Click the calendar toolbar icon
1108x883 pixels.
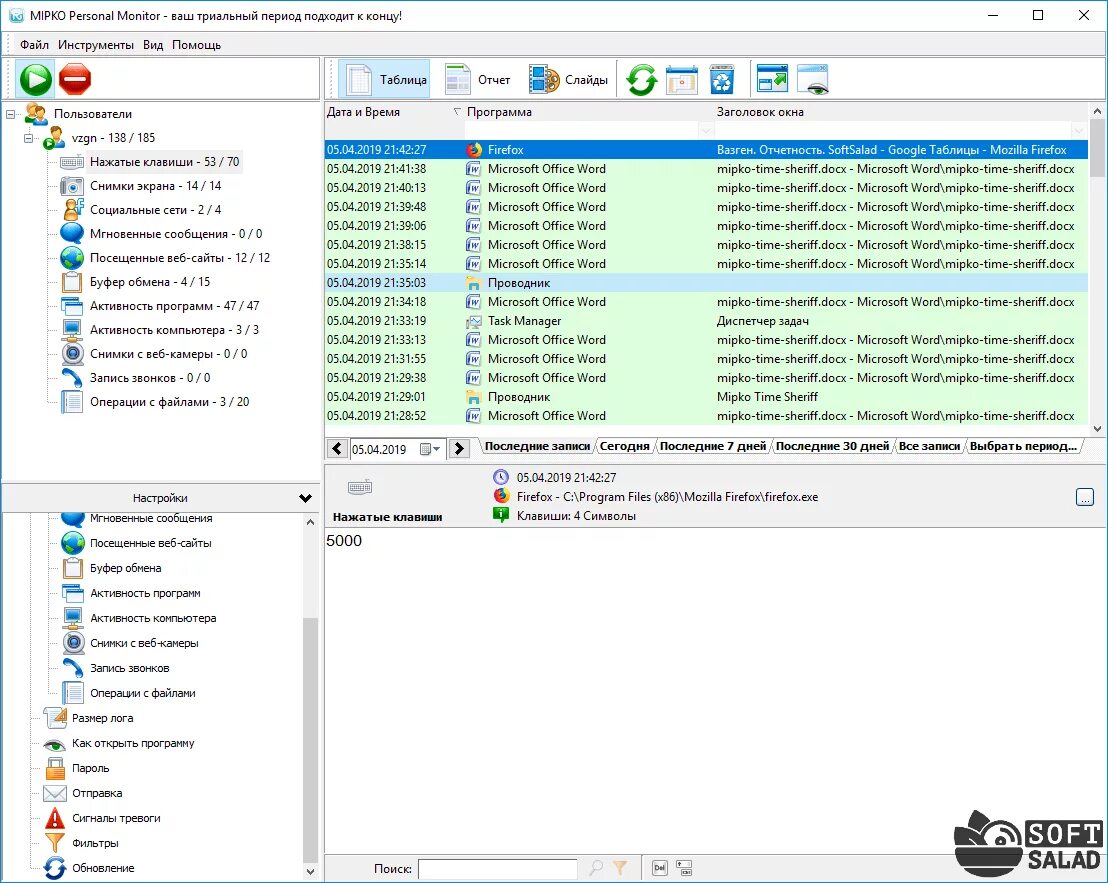682,80
